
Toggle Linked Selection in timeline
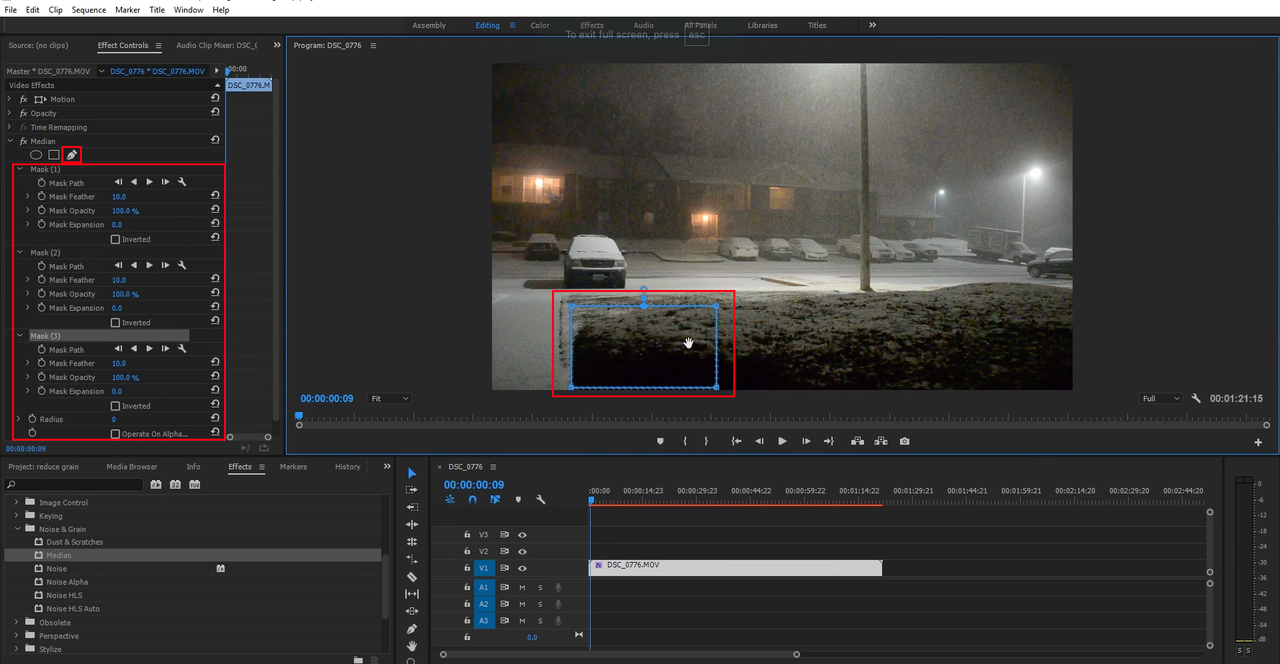click(x=494, y=499)
